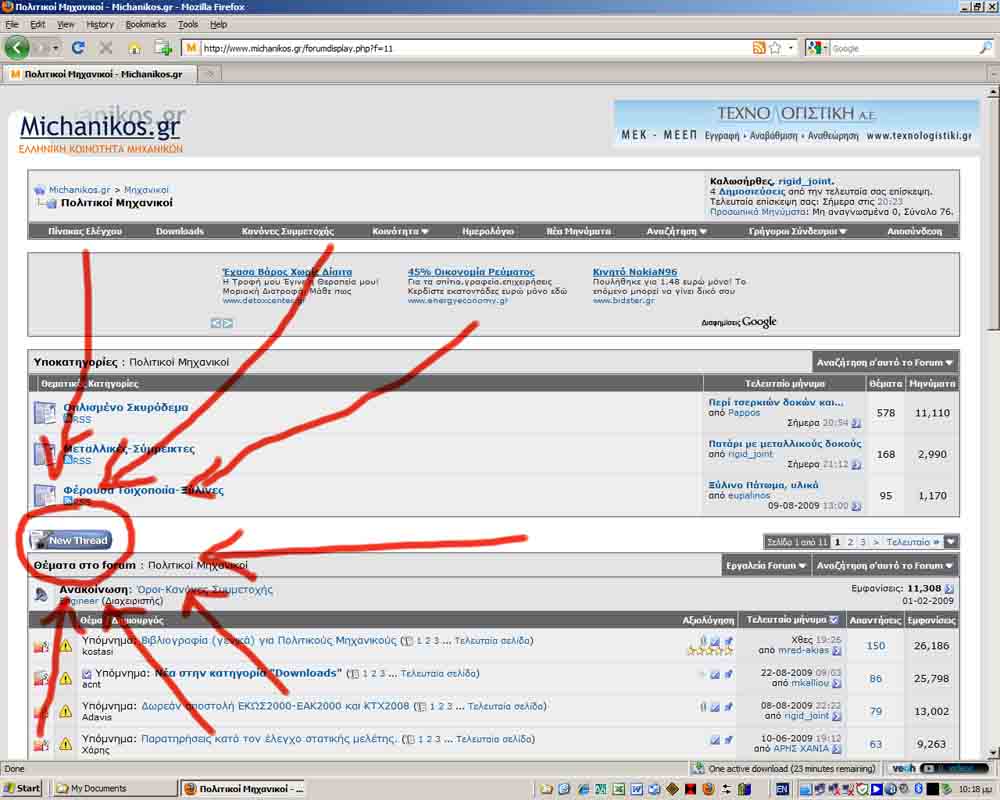Click inside the URL address field
The height and width of the screenshot is (800, 1000).
pyautogui.click(x=470, y=47)
